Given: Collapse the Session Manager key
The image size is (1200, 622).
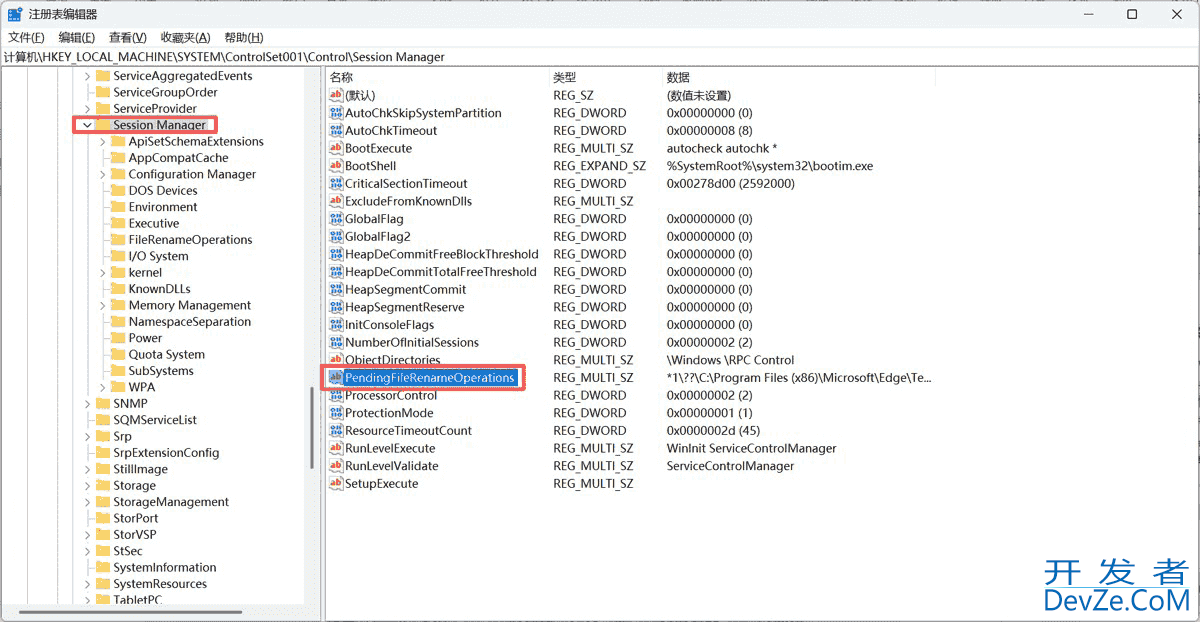Looking at the screenshot, I should (88, 126).
